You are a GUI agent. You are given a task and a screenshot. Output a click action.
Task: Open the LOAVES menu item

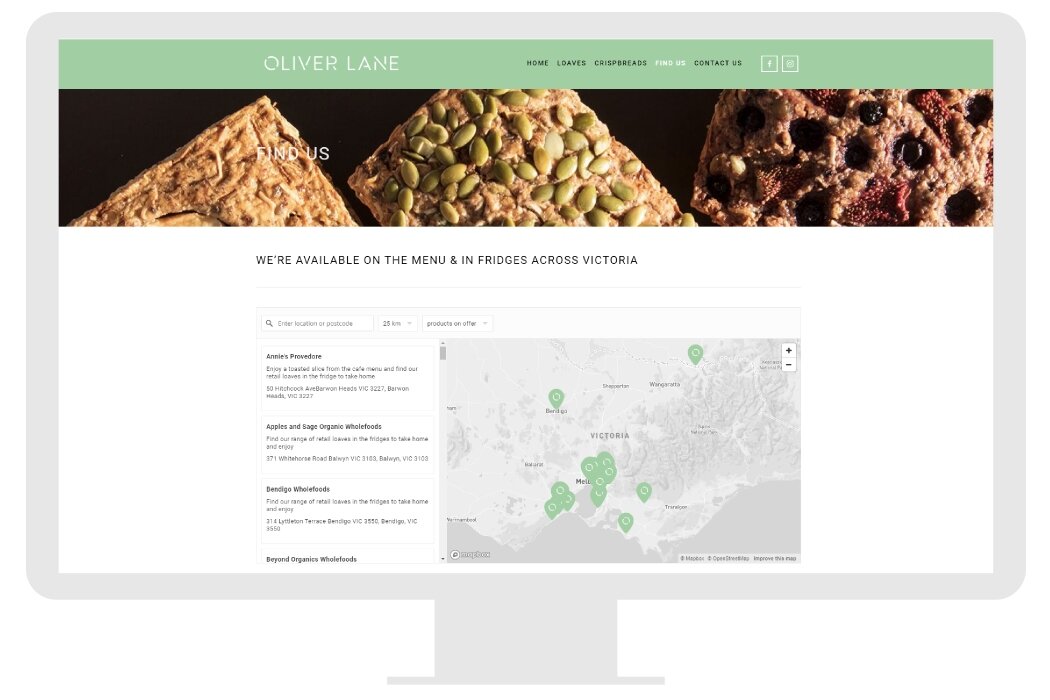coord(571,63)
